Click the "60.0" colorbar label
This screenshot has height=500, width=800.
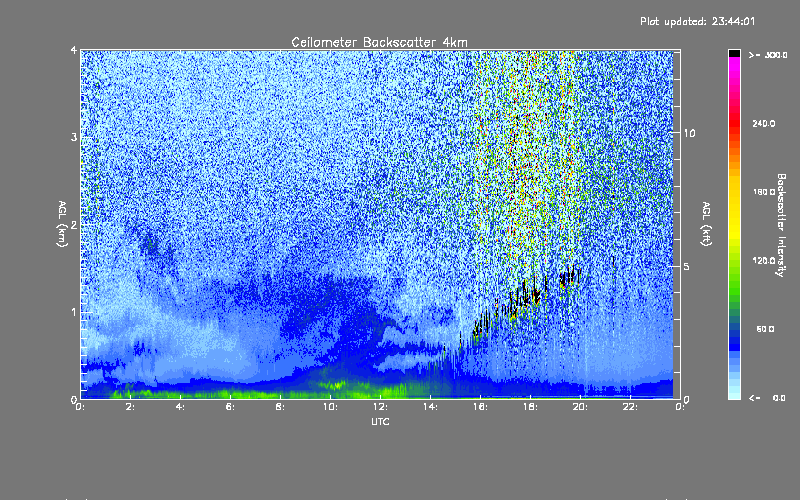coord(765,329)
